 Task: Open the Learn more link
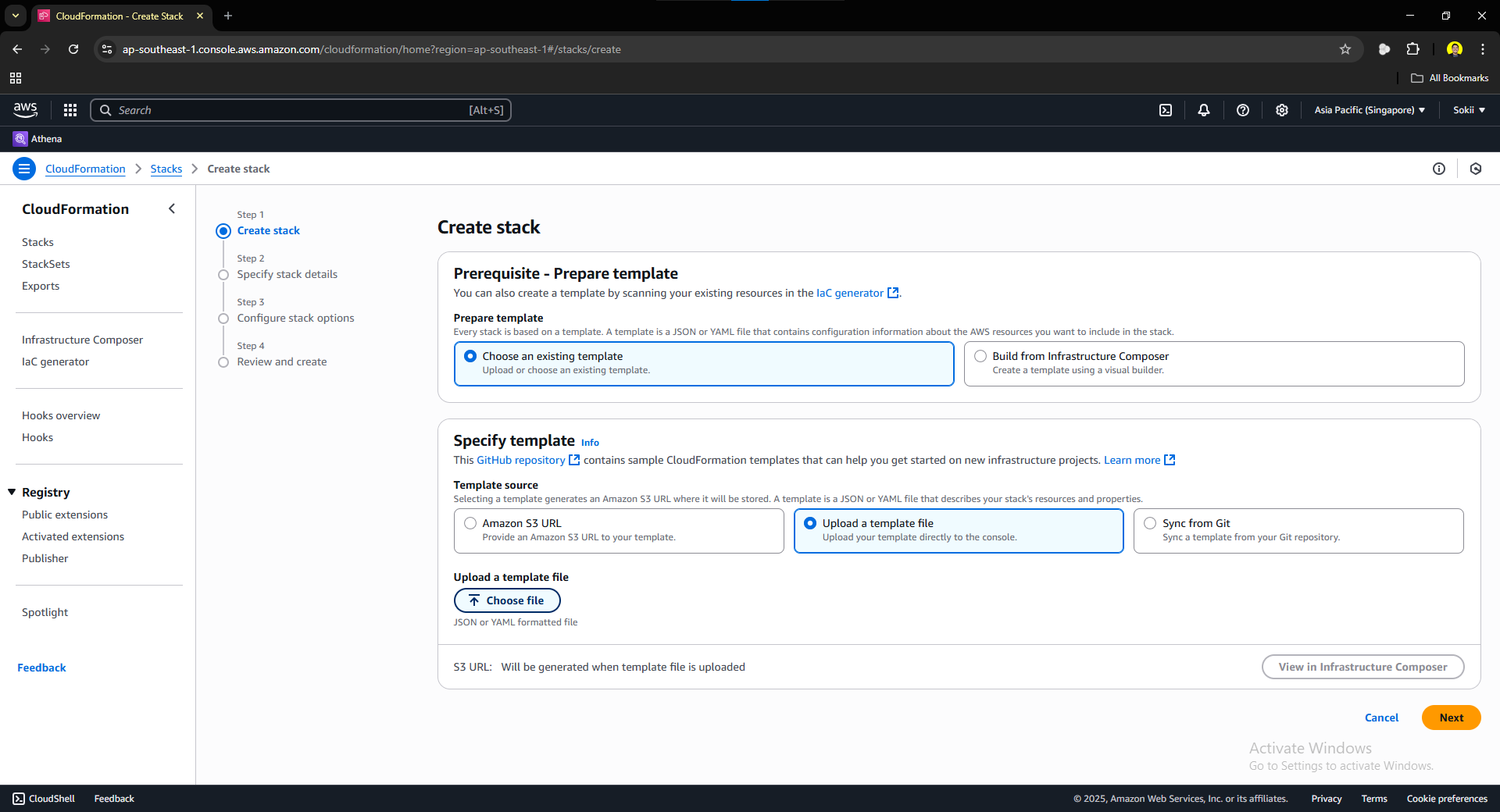coord(1139,460)
